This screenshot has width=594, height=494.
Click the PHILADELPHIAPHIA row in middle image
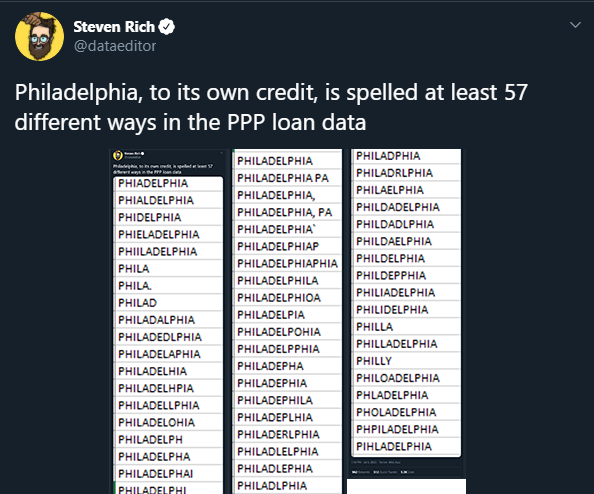(287, 263)
